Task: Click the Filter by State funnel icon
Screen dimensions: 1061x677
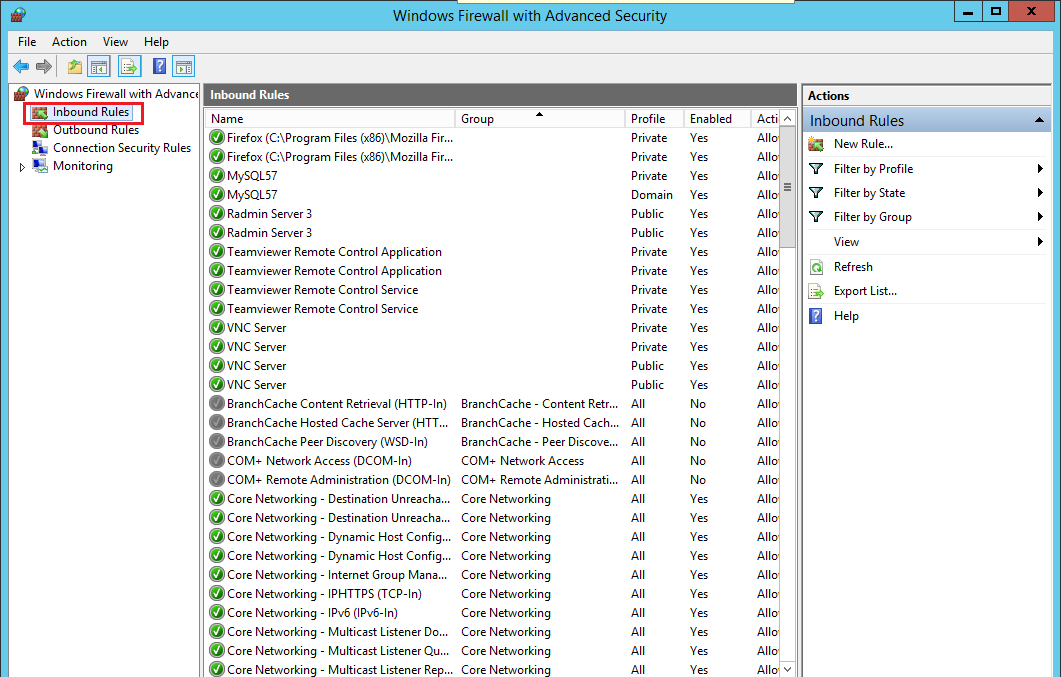Action: [x=814, y=192]
